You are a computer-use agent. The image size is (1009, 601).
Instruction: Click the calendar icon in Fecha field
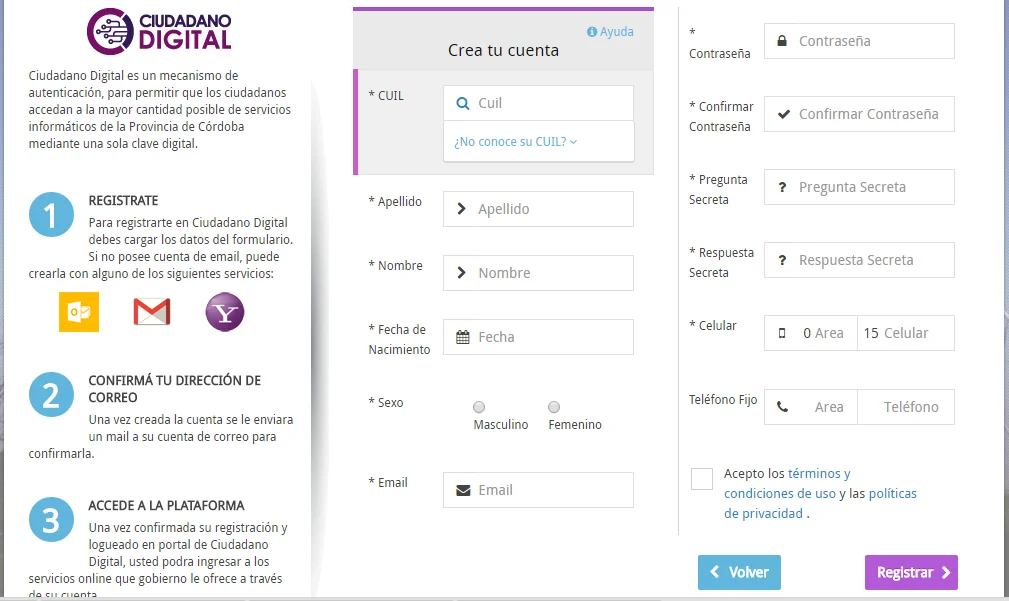tap(463, 337)
